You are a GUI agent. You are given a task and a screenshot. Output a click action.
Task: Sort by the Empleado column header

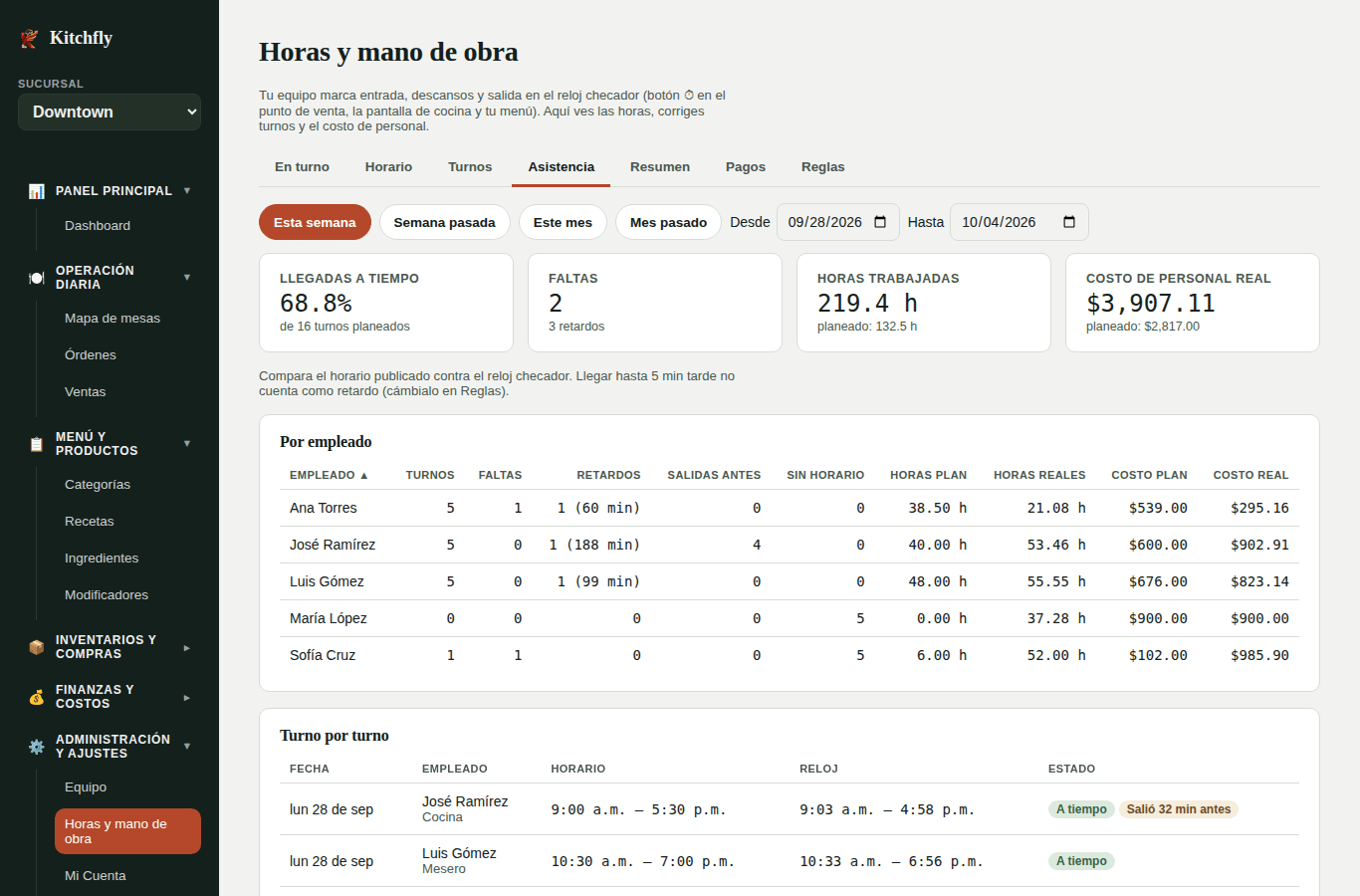tap(329, 475)
